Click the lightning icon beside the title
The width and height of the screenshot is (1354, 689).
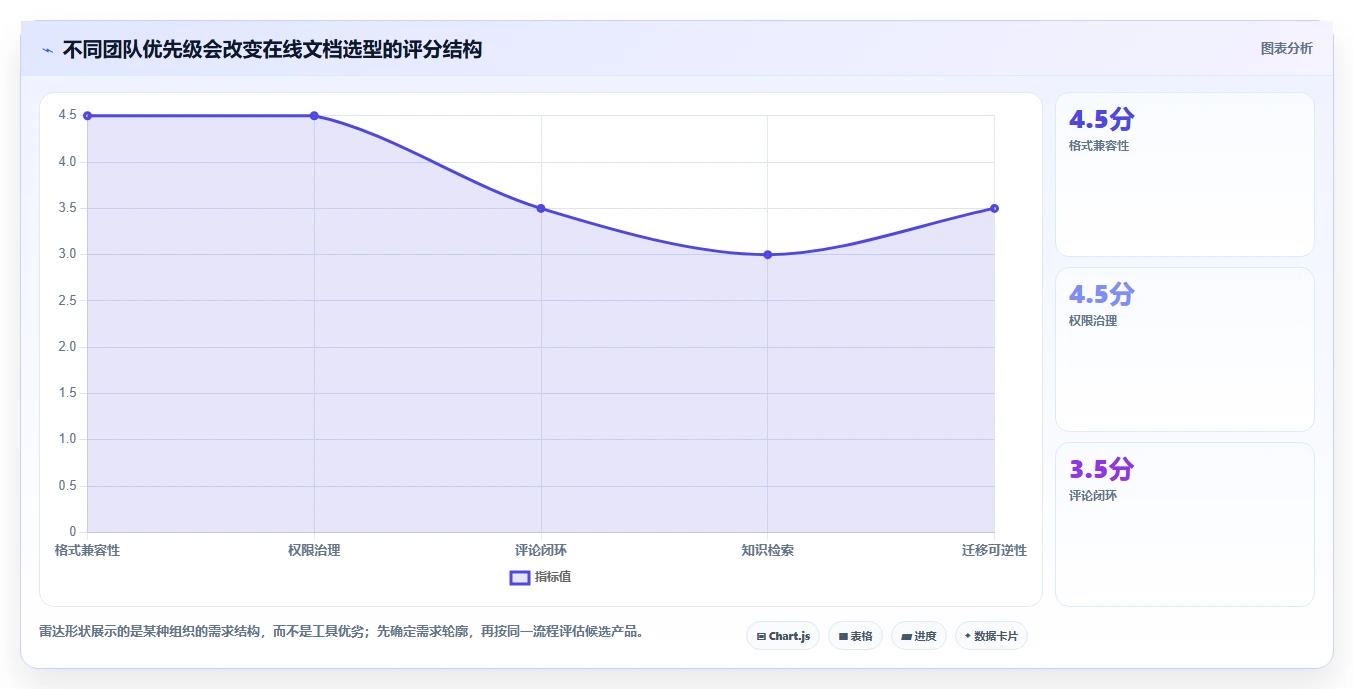[47, 50]
